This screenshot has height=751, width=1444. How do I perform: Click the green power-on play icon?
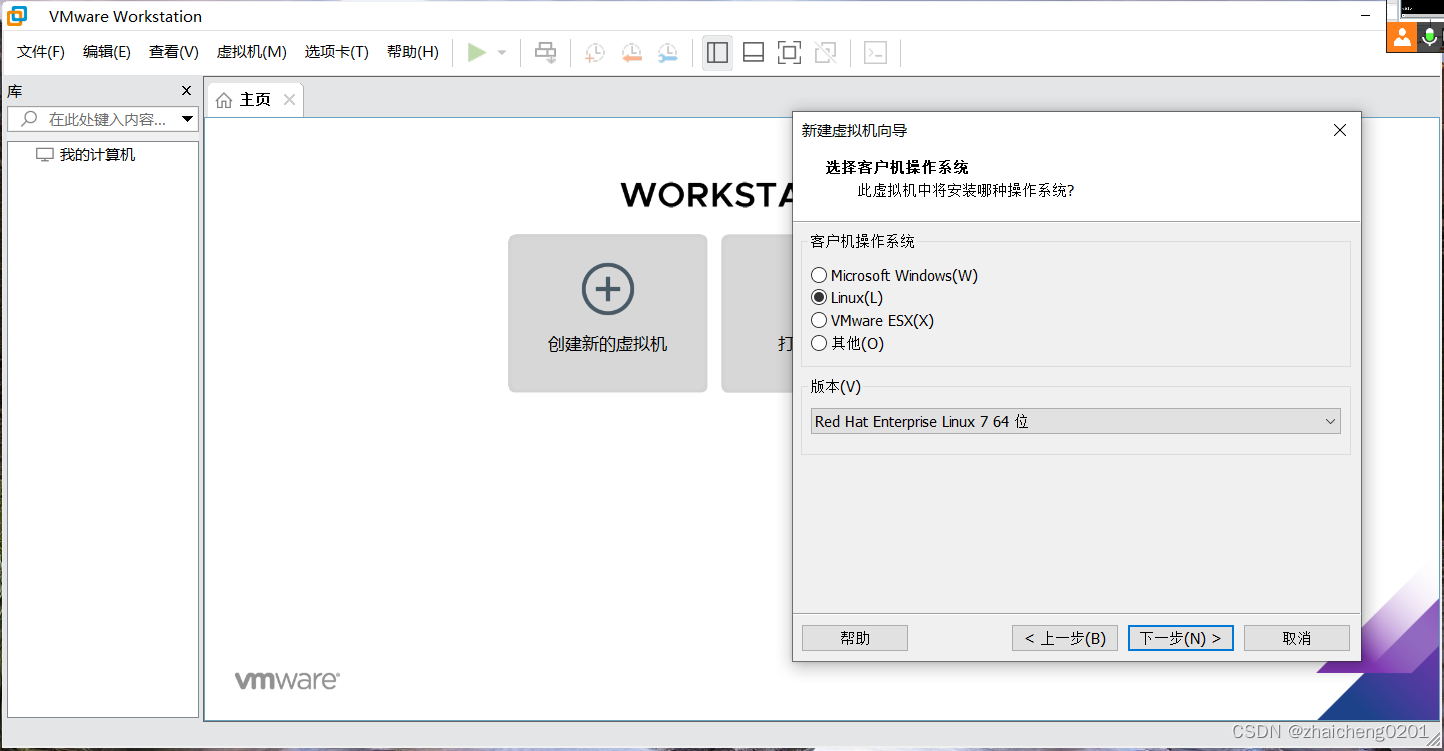point(477,52)
